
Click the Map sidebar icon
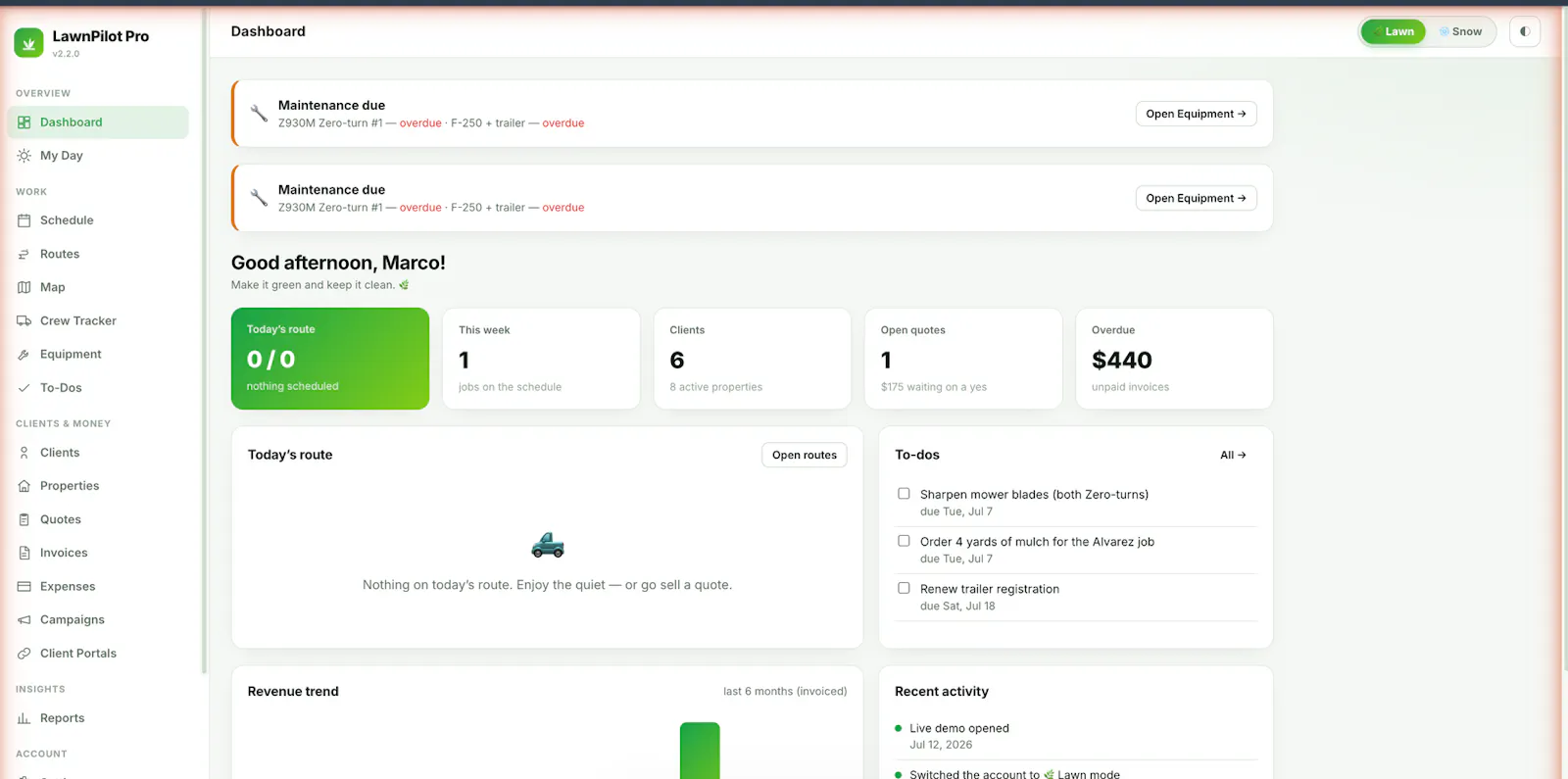click(x=24, y=287)
